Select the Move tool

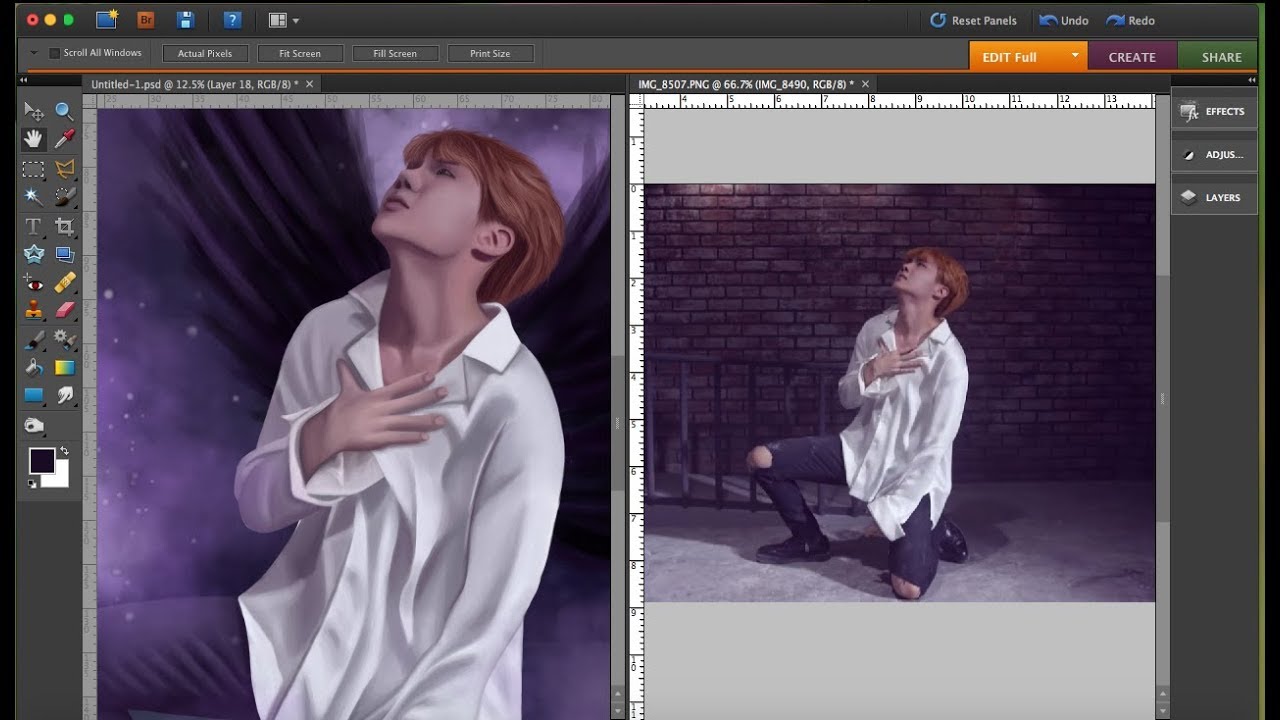(x=33, y=111)
